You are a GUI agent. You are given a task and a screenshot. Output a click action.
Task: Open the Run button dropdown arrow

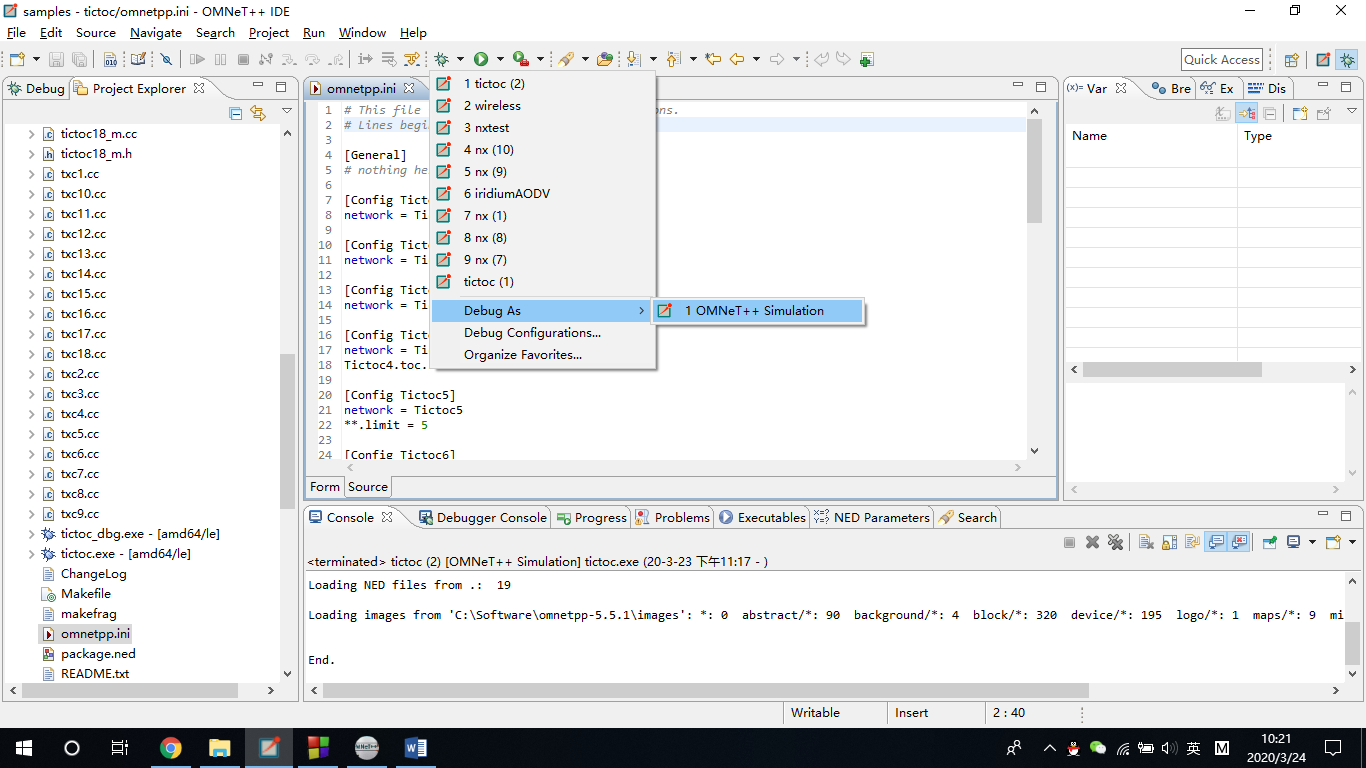(x=500, y=60)
